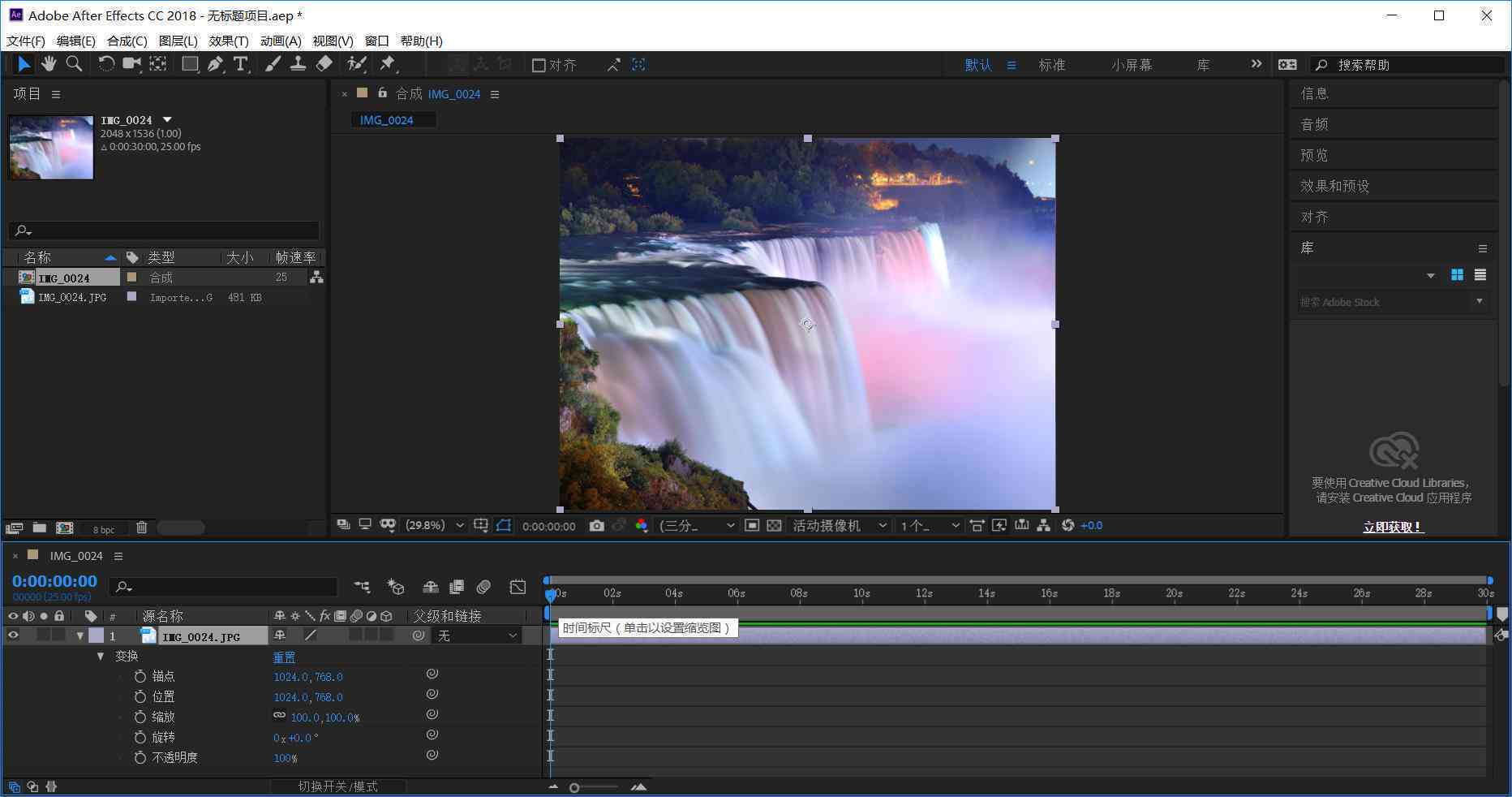The height and width of the screenshot is (797, 1512).
Task: Open the 活动摄像机 camera view dropdown
Action: (x=840, y=526)
